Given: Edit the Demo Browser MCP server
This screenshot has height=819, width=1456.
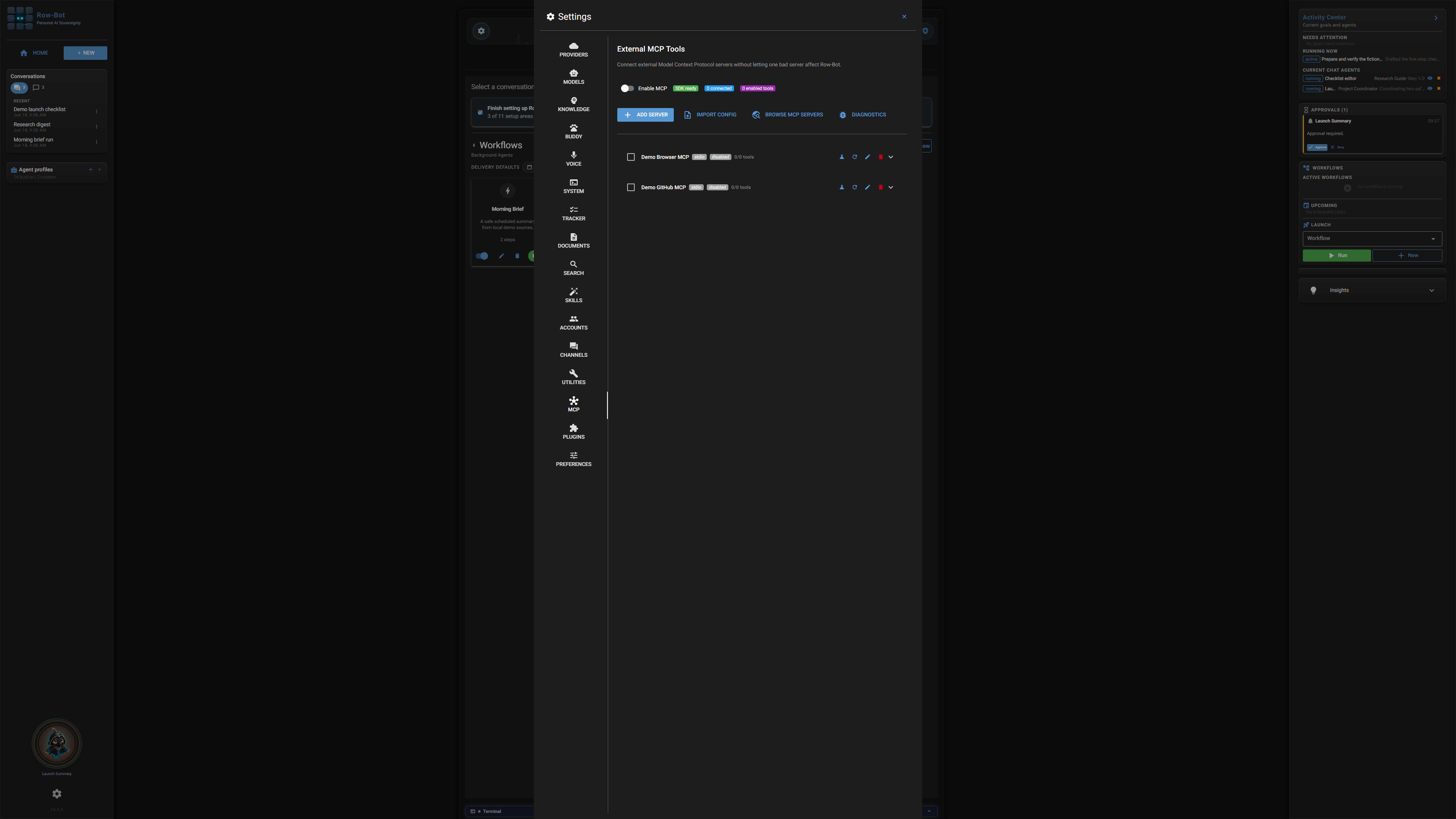Looking at the screenshot, I should click(x=868, y=157).
